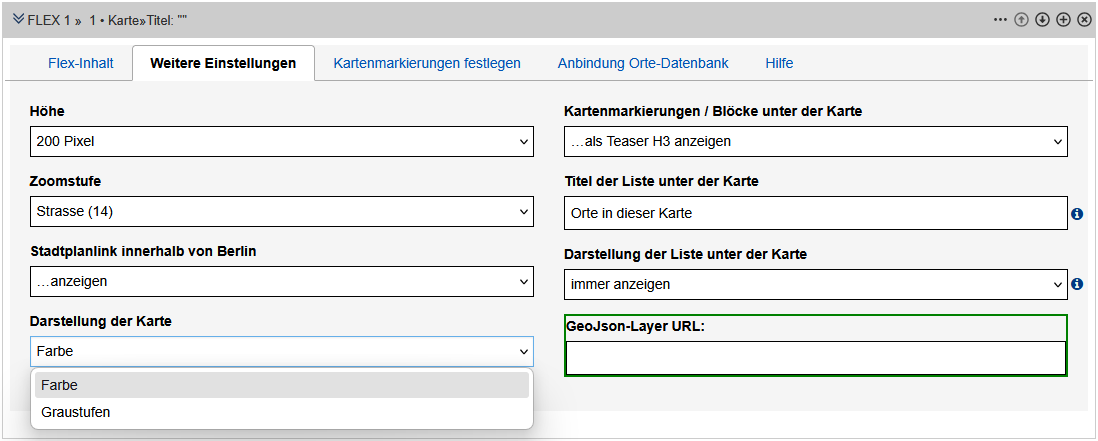The width and height of the screenshot is (1098, 441).
Task: Go to the Anbindung Orte-Datenbank tab
Action: pyautogui.click(x=643, y=63)
